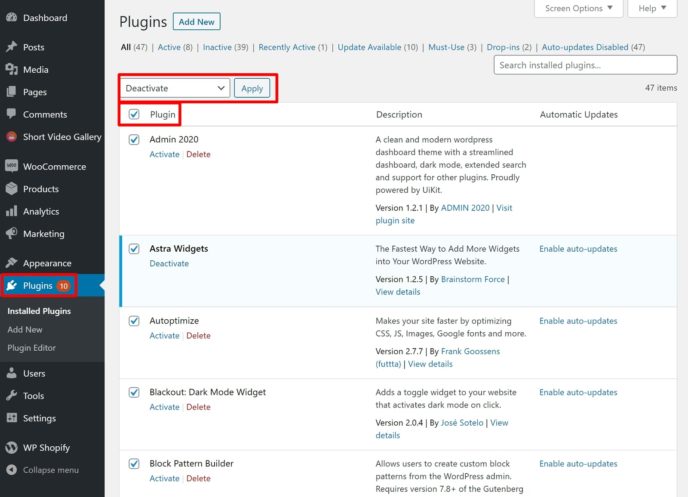Open the José Sotelo author link
This screenshot has height=497, width=688.
462,423
